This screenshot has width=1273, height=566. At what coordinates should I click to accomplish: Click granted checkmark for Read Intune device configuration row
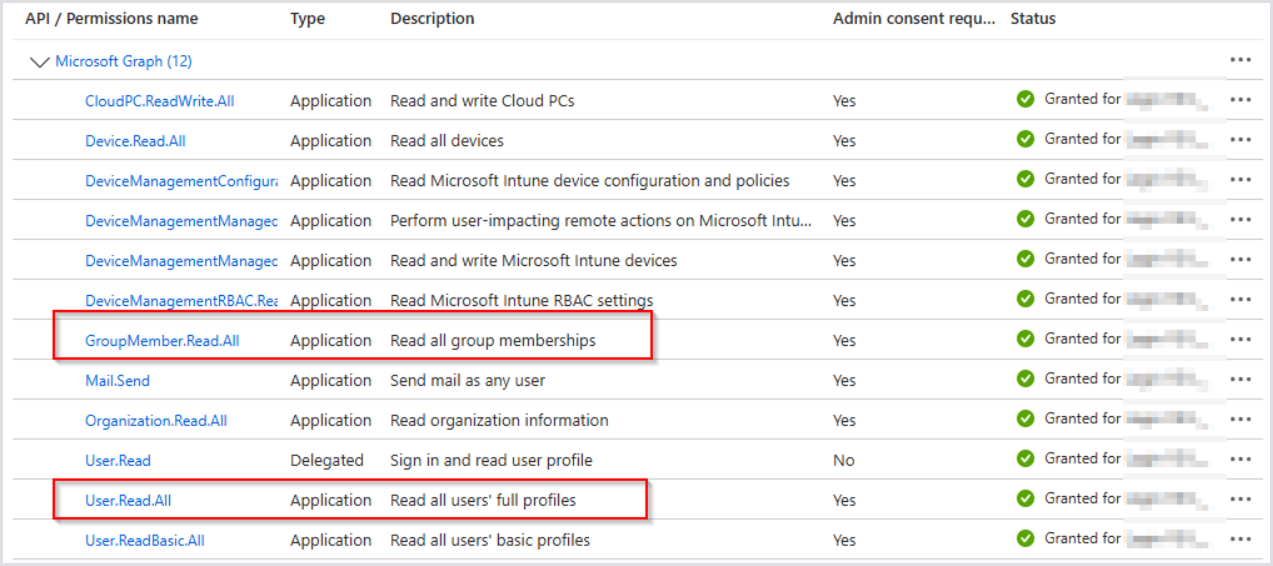point(1025,179)
